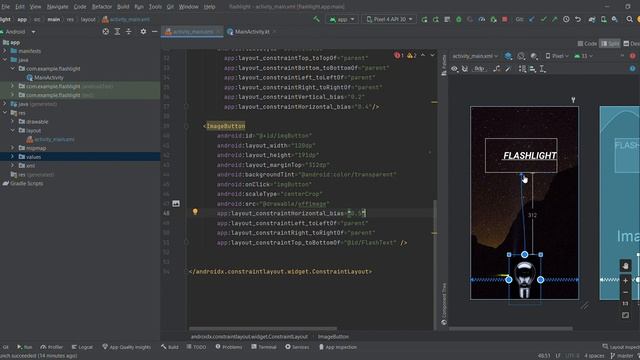Click the Rollback undo arrow icon

click(x=578, y=19)
